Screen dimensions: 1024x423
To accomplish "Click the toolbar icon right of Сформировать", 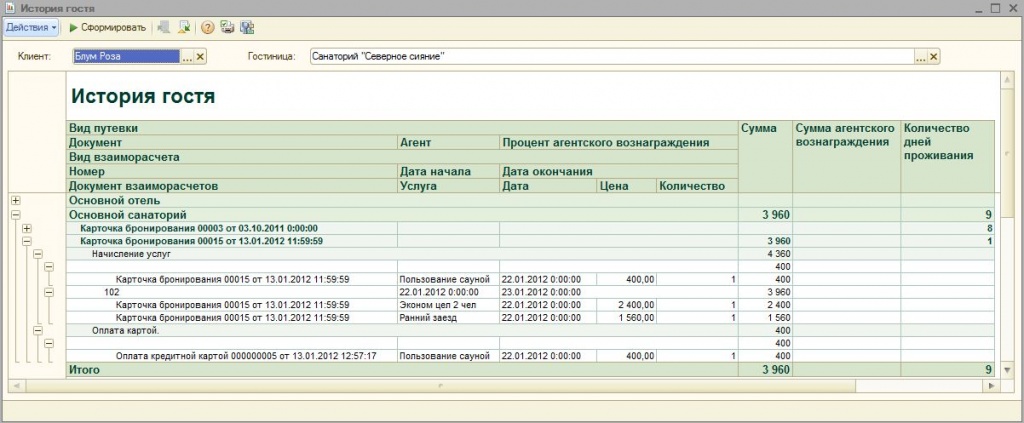I will [x=164, y=27].
